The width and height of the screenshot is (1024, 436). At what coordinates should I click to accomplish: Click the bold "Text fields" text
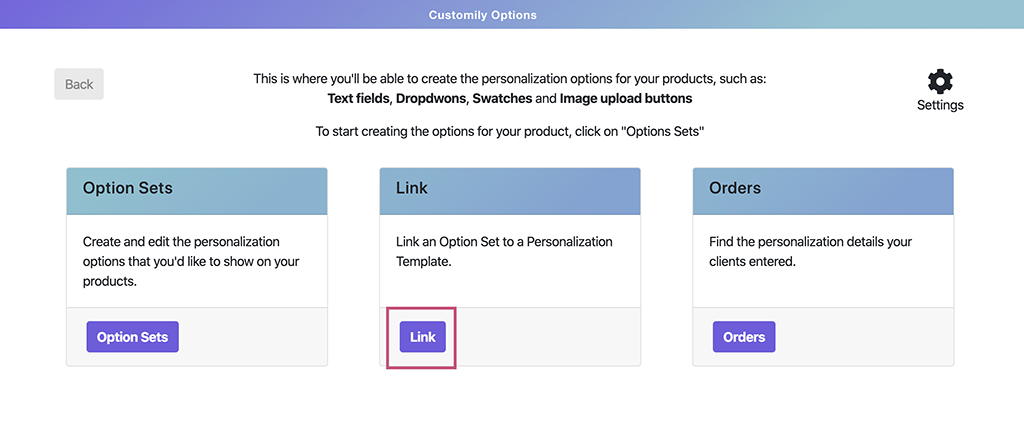(359, 99)
